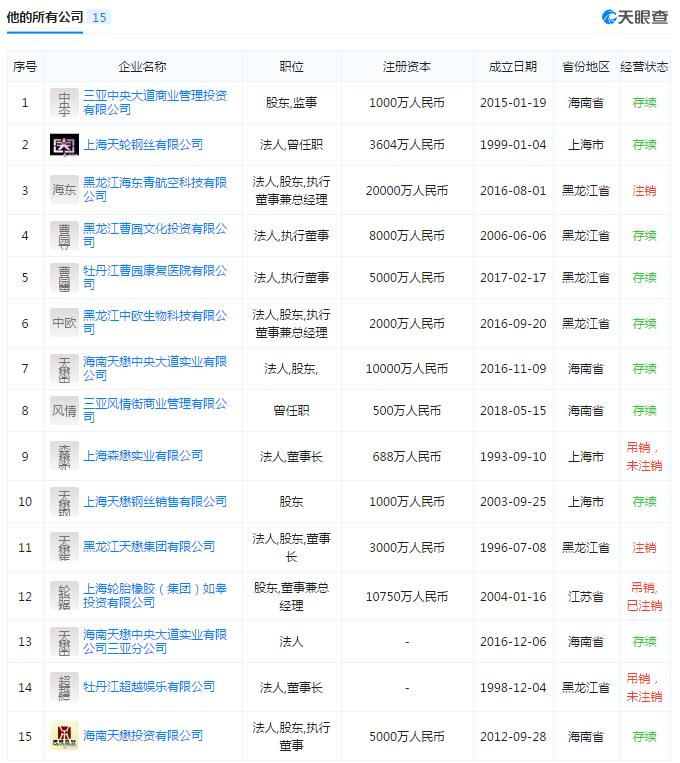Click 注销 status for 黑龙江天懋集团

point(644,547)
